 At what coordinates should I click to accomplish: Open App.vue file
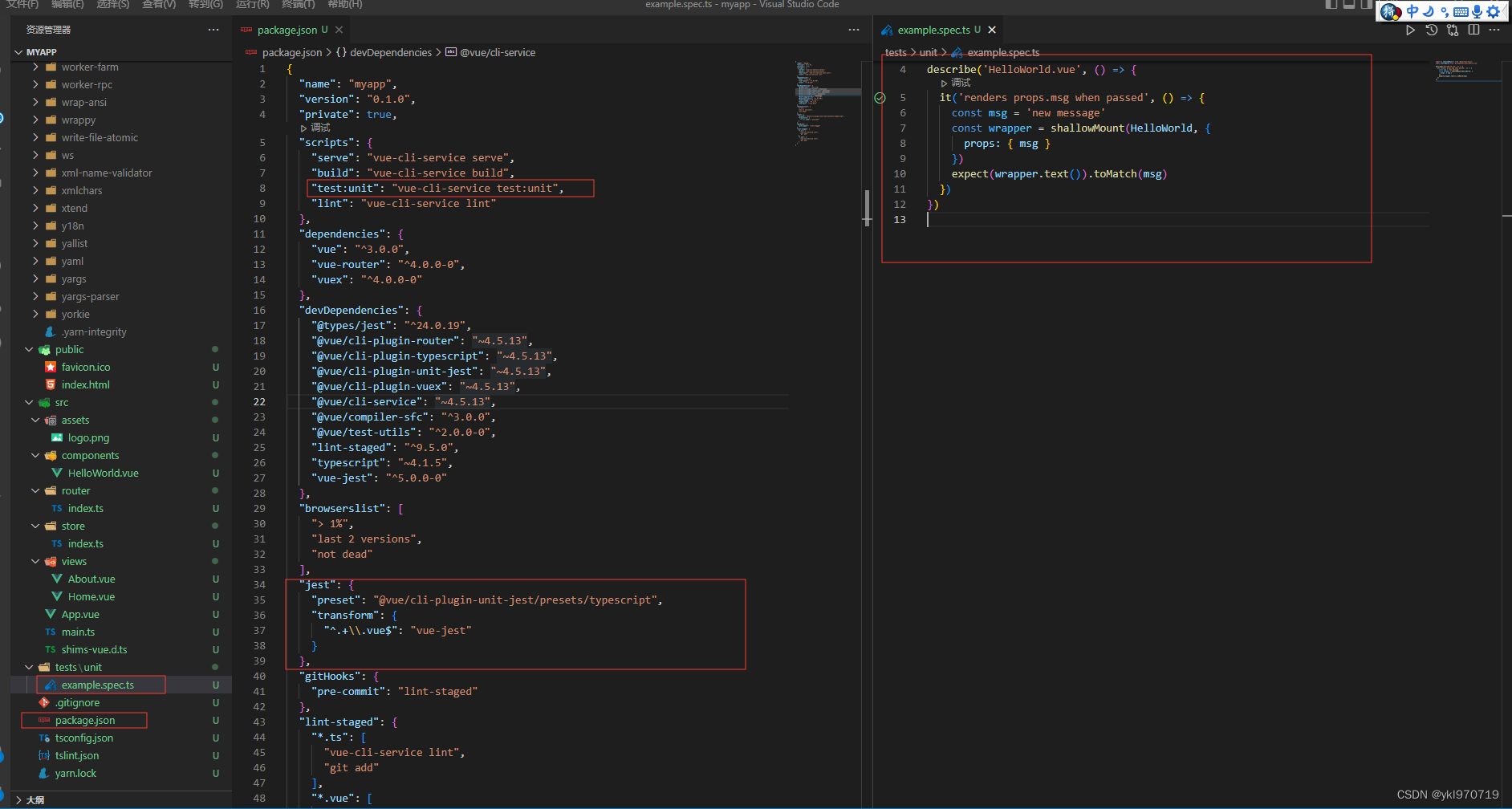pos(121,614)
